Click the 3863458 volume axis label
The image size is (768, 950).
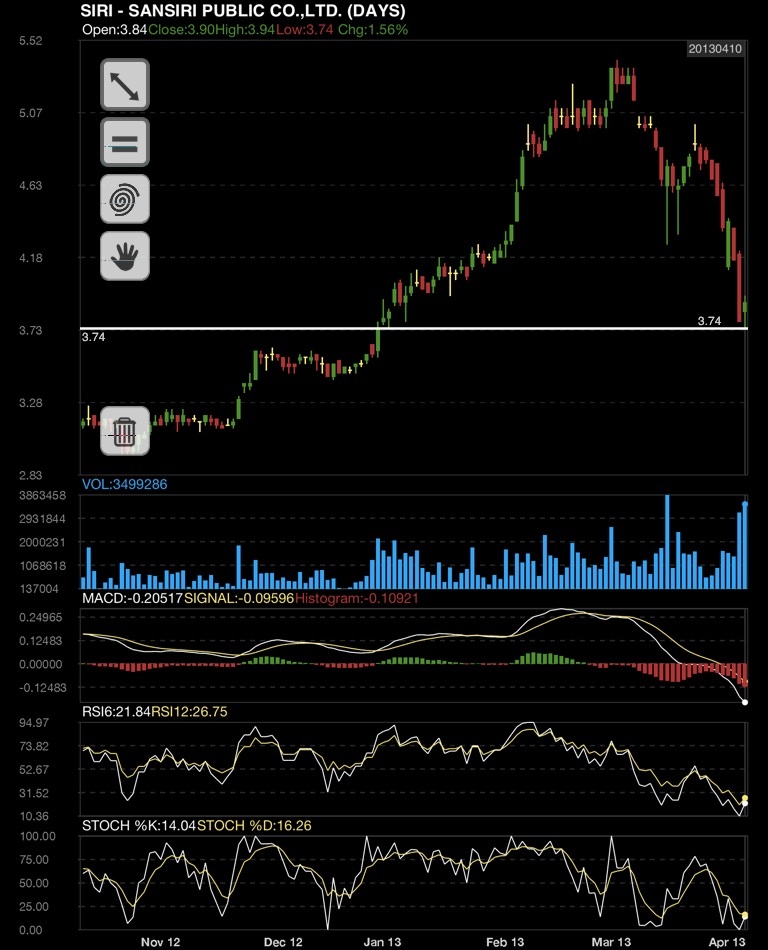pyautogui.click(x=42, y=496)
